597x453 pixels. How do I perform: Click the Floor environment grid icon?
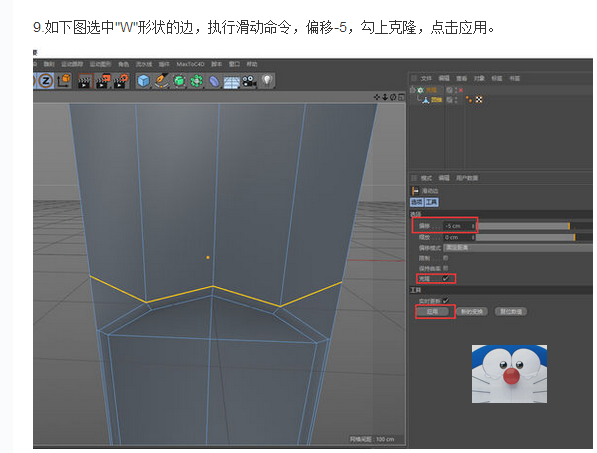click(x=231, y=82)
